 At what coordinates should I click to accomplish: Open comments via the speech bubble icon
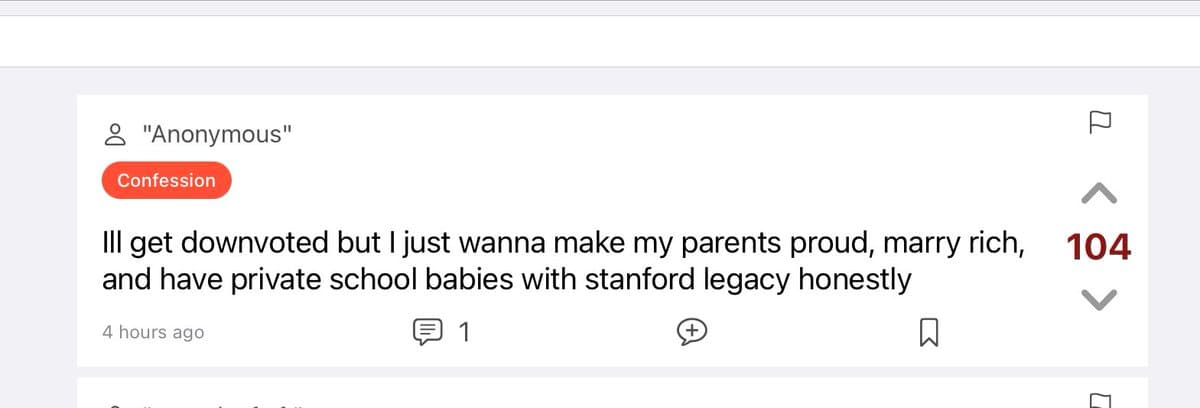click(426, 330)
